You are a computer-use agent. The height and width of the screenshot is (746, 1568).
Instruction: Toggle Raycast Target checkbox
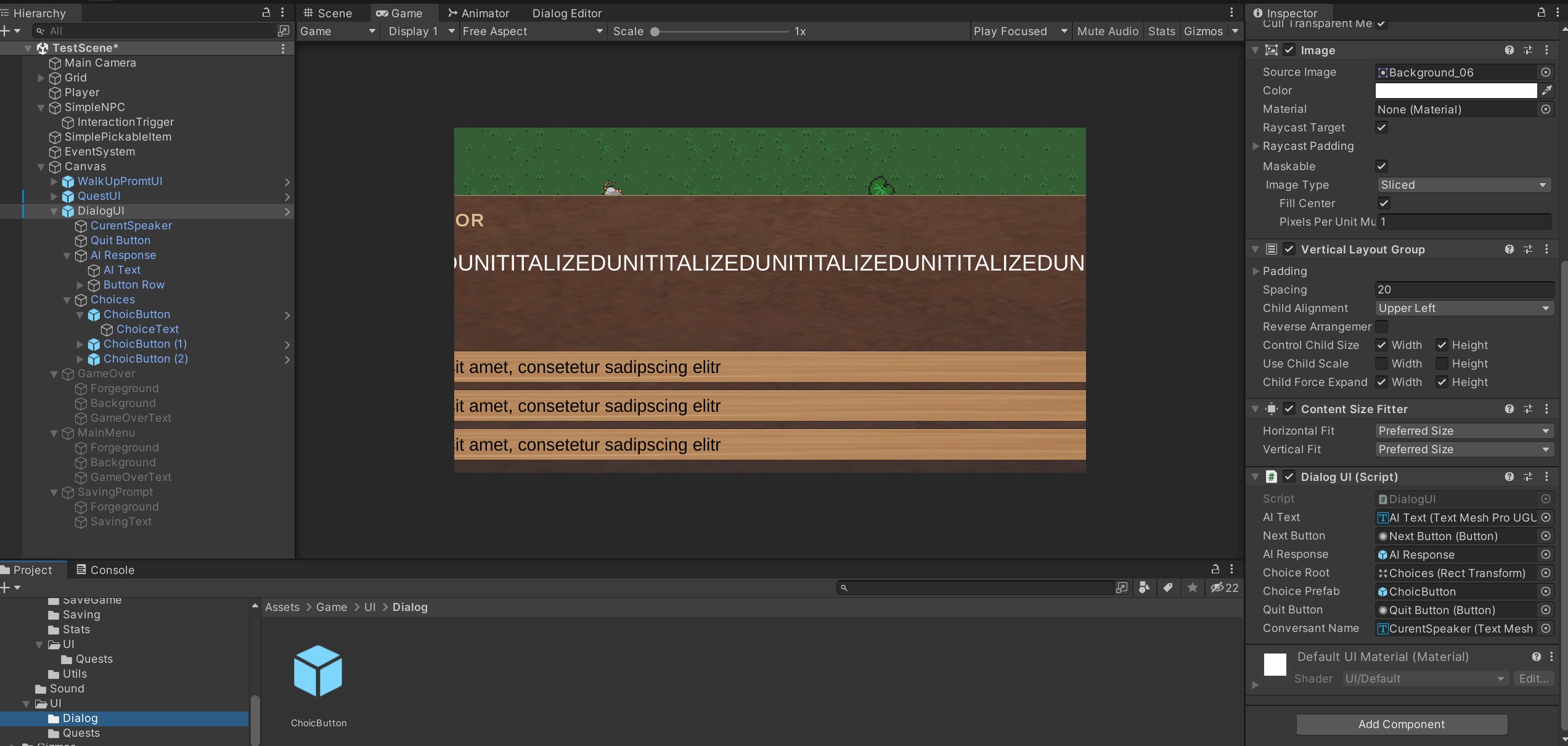[1381, 128]
